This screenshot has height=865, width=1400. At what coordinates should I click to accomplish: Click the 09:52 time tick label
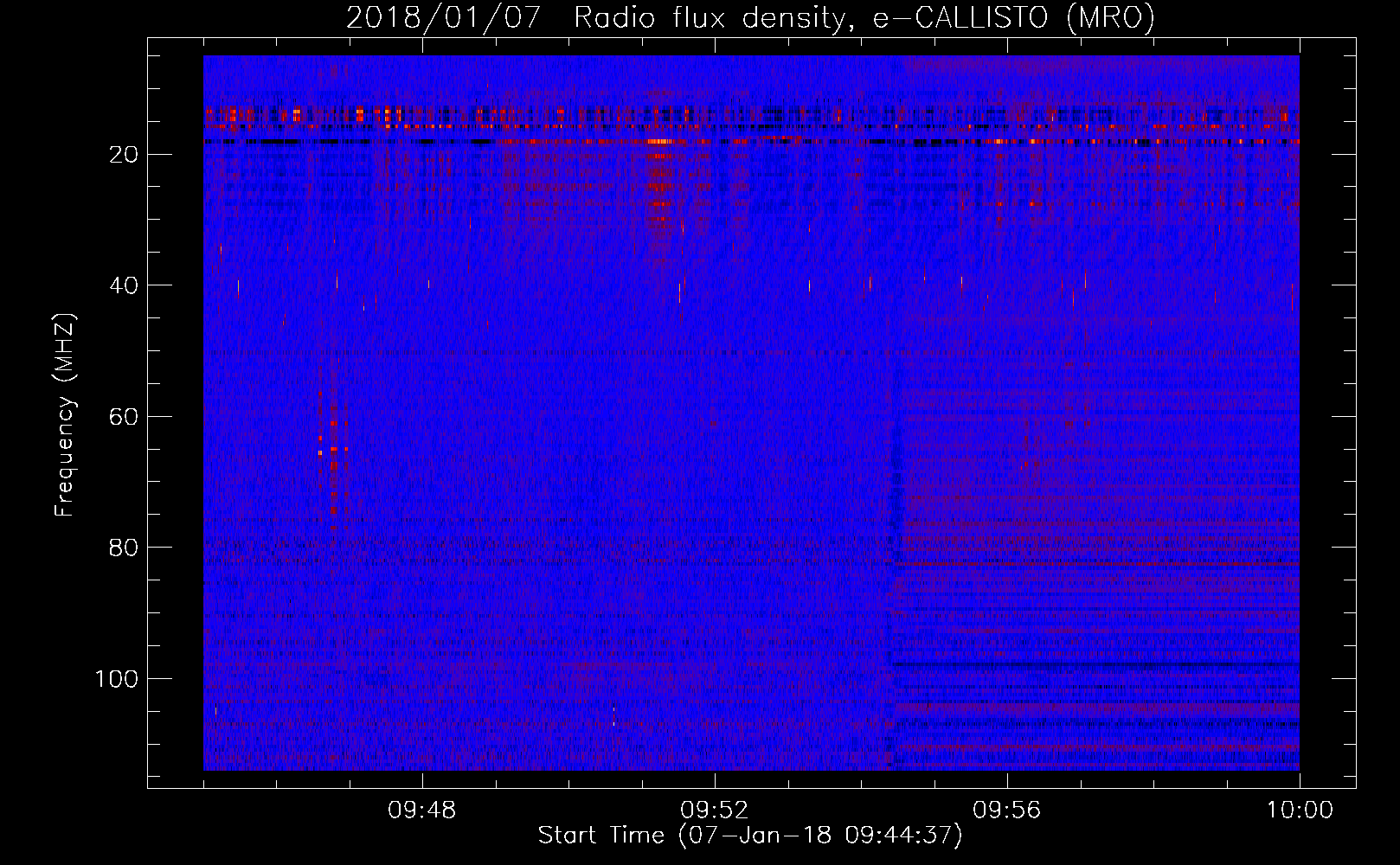click(x=715, y=811)
